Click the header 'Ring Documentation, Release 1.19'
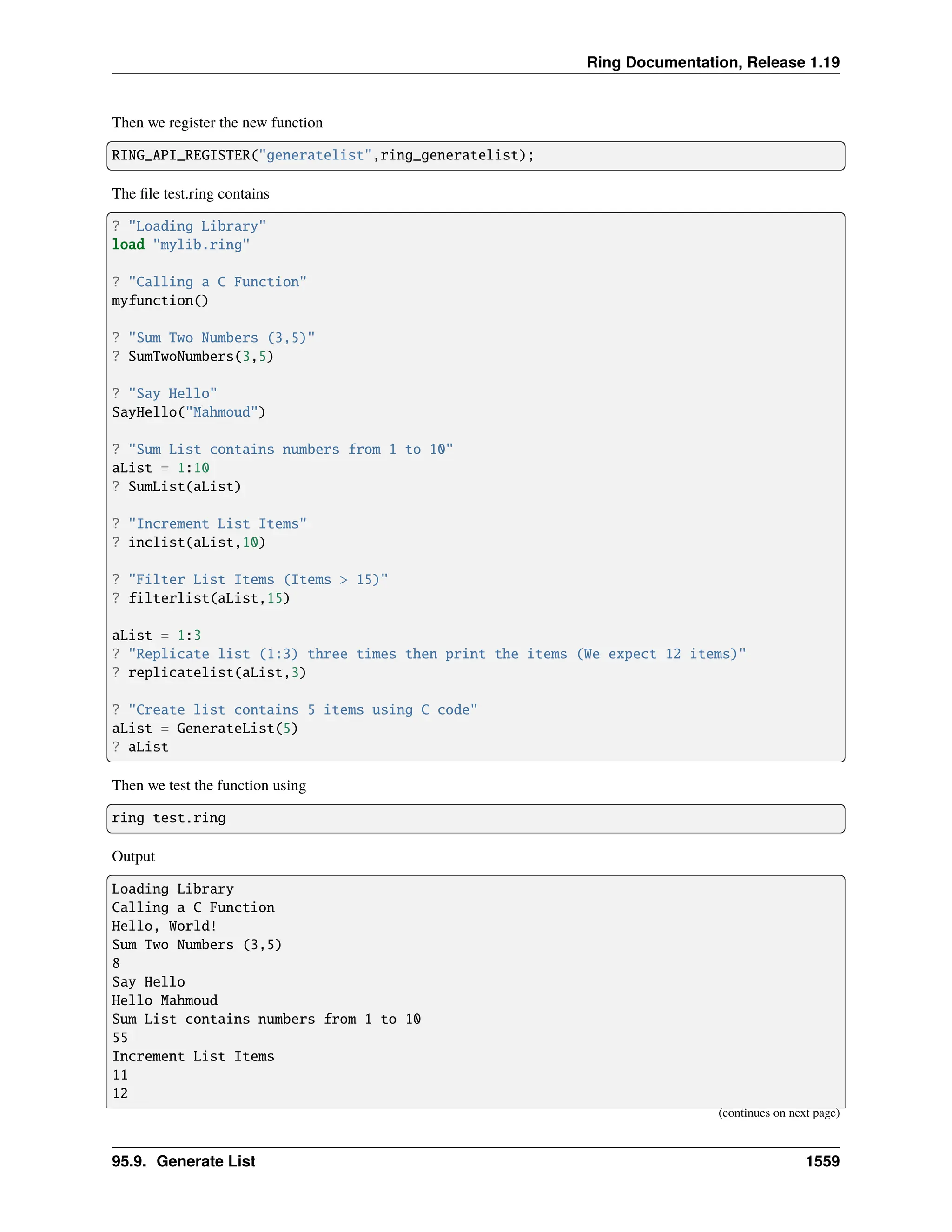 (713, 63)
